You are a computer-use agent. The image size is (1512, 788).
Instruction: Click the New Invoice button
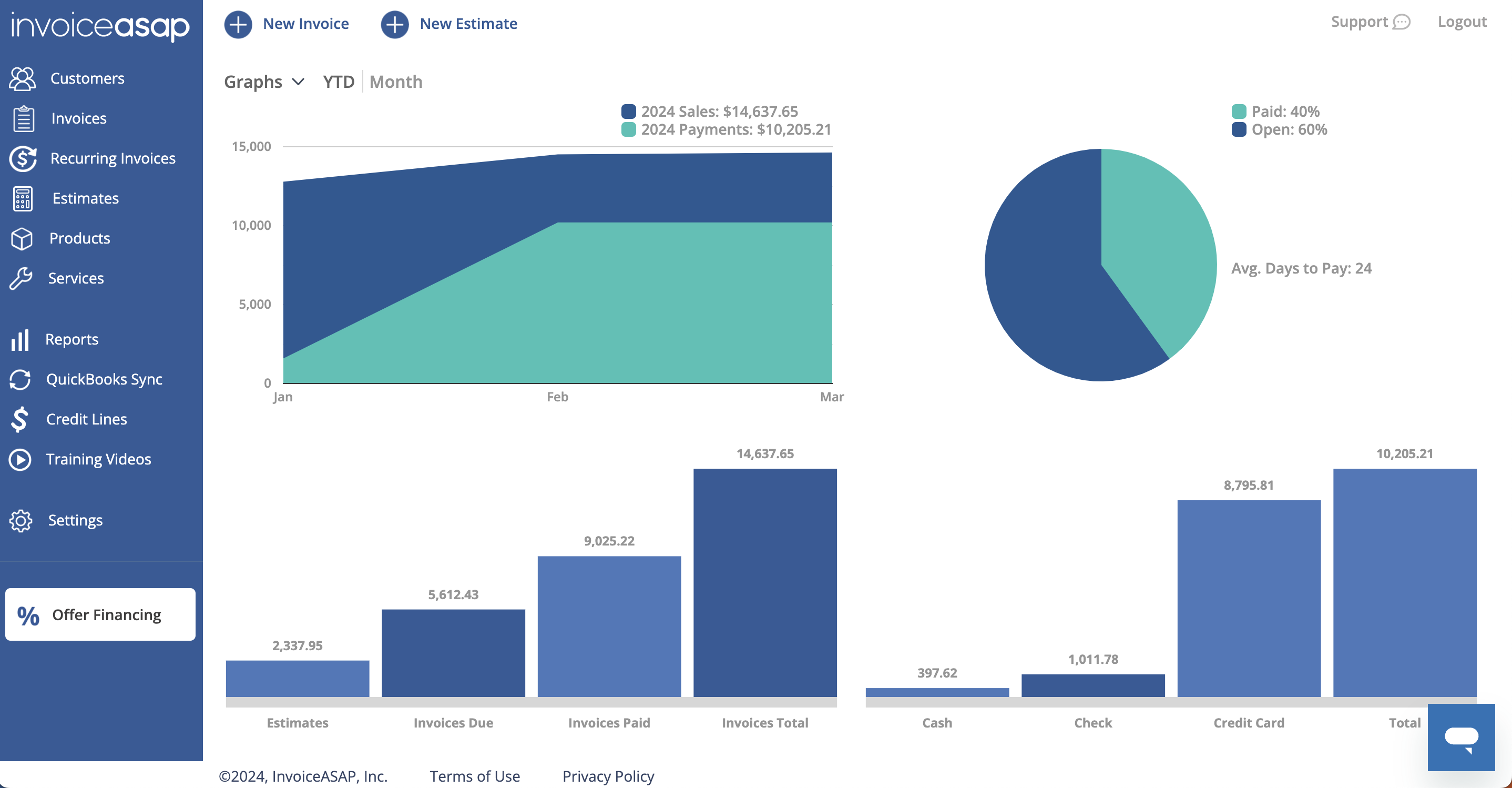pos(287,24)
